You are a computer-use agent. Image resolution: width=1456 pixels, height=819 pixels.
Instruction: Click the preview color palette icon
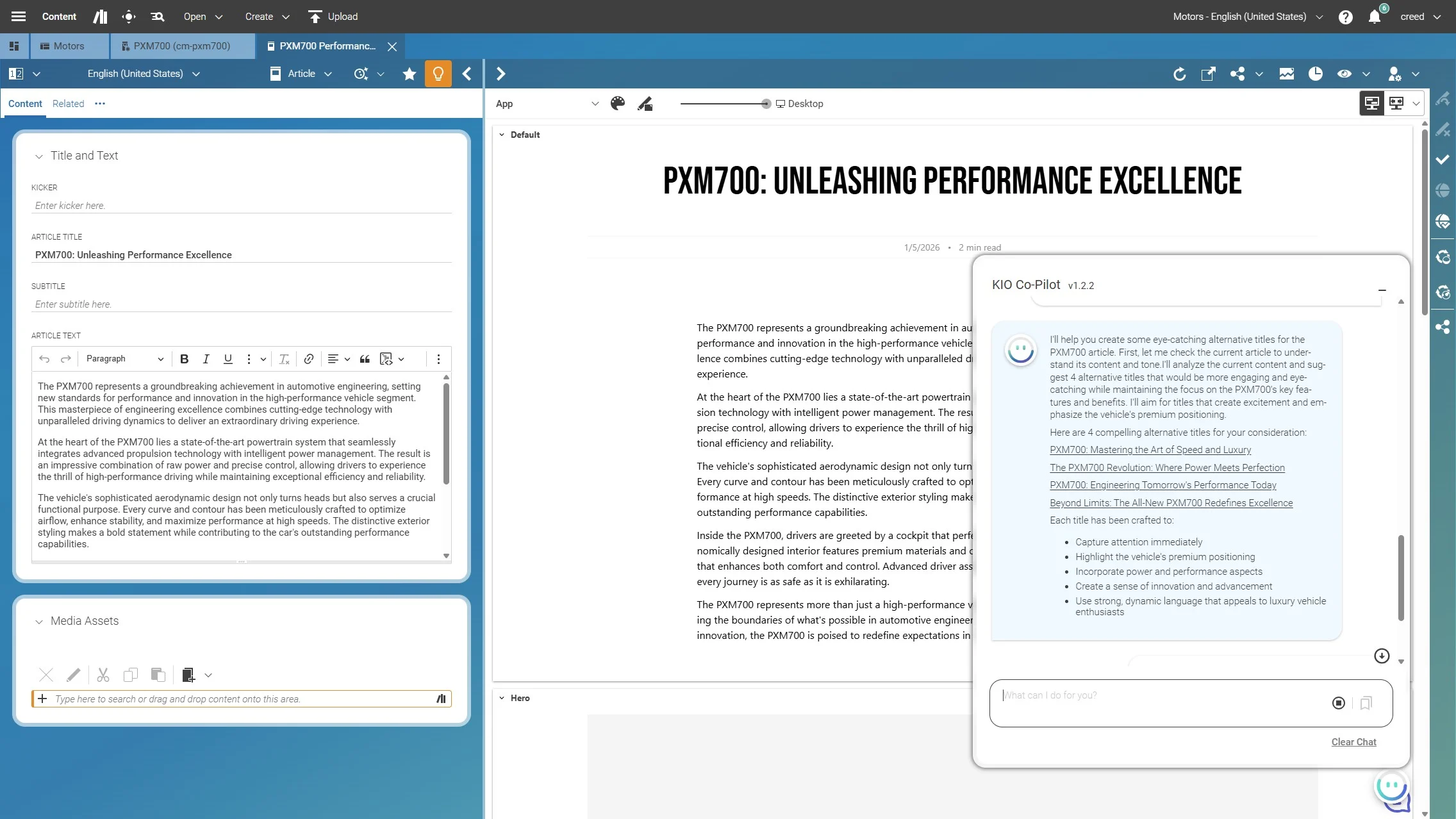click(x=618, y=104)
